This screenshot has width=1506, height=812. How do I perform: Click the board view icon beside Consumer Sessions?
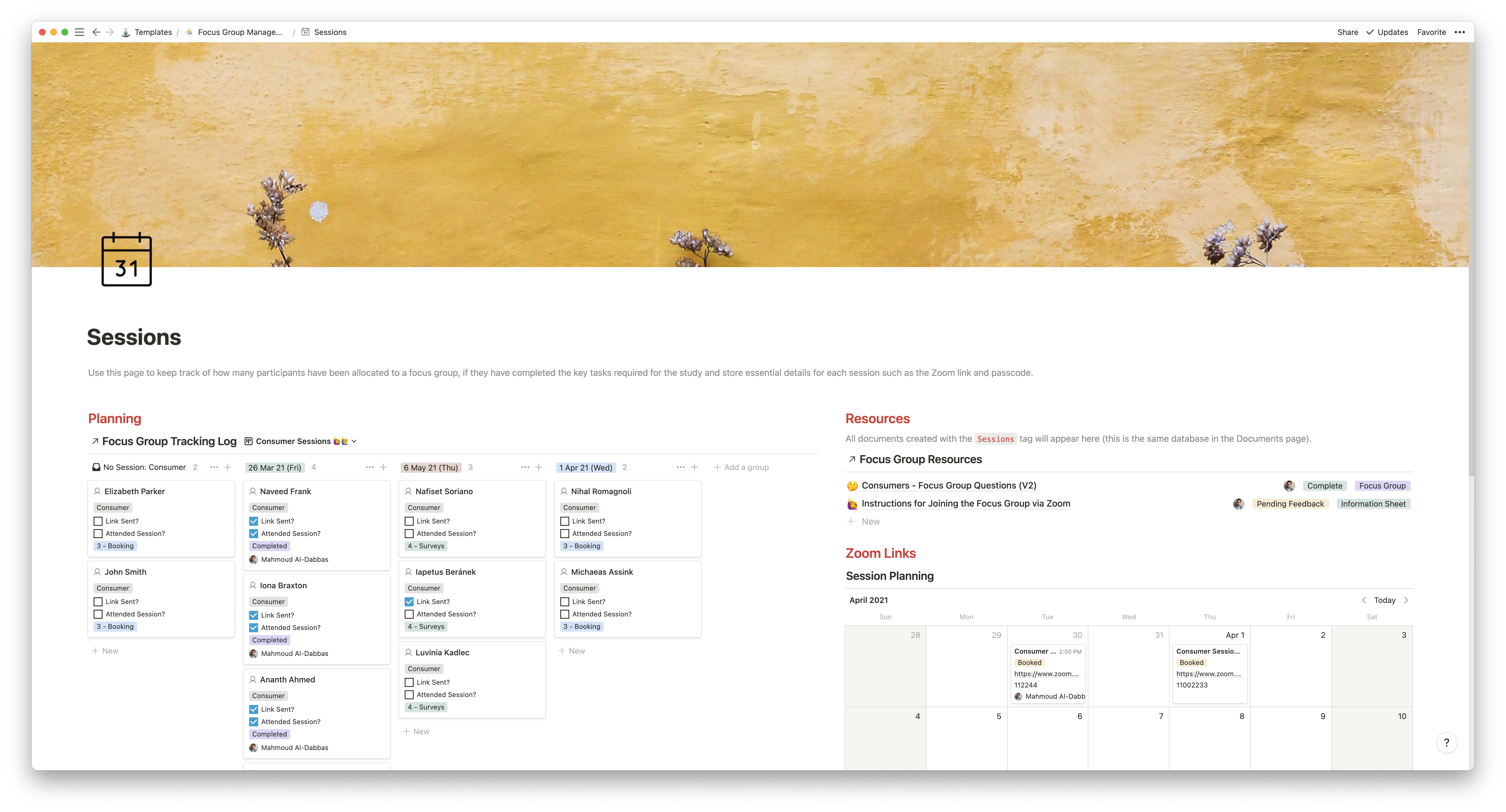pos(248,441)
